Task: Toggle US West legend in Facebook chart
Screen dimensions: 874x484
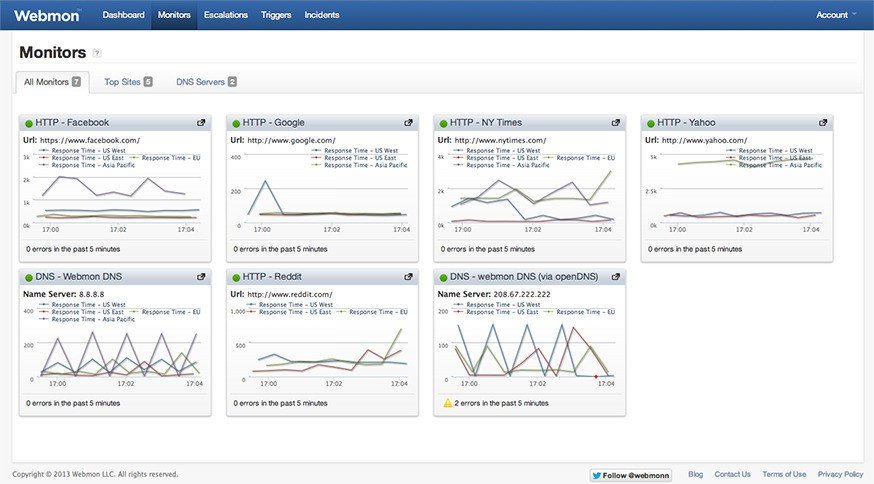Action: pos(82,151)
